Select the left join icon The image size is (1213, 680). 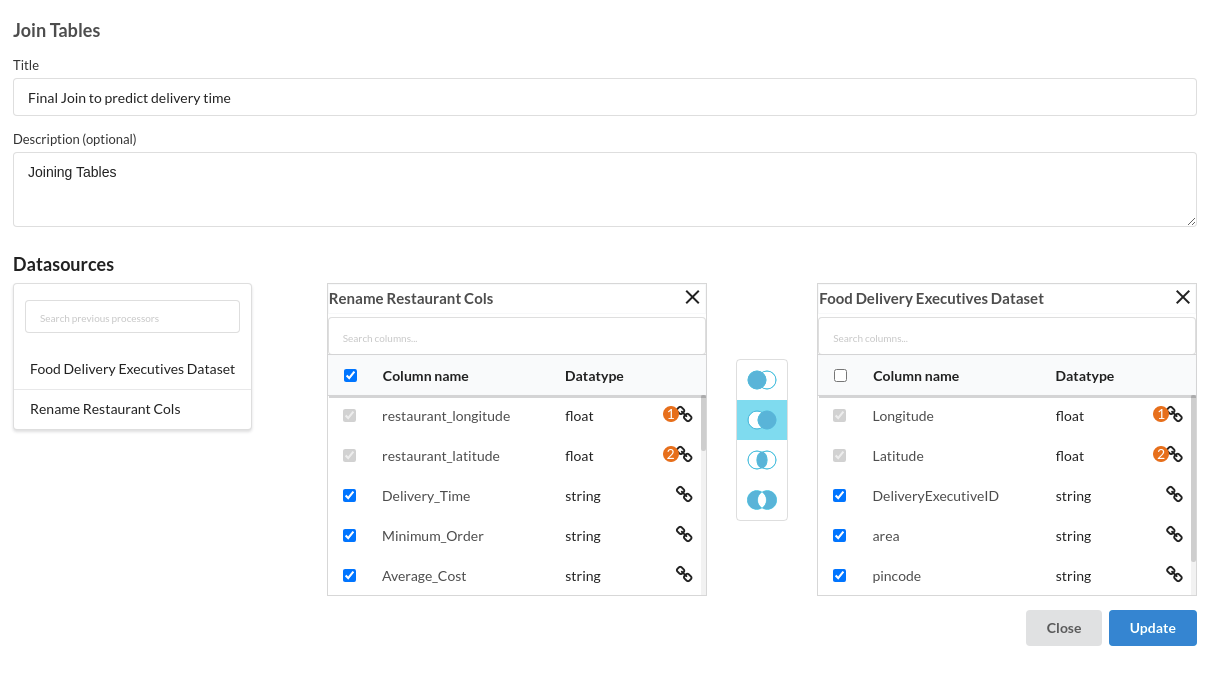[x=762, y=380]
